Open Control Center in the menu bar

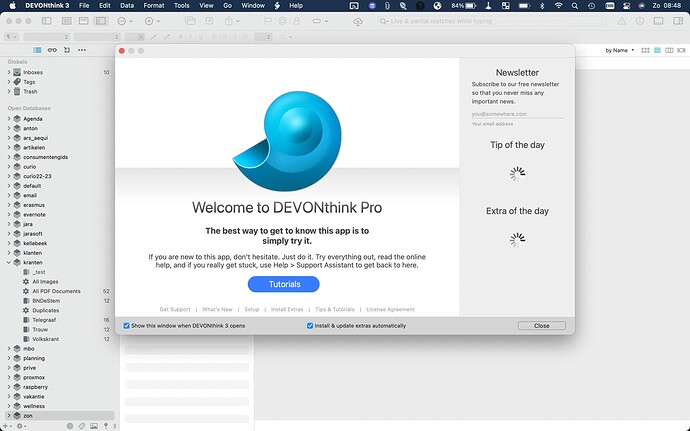(627, 6)
